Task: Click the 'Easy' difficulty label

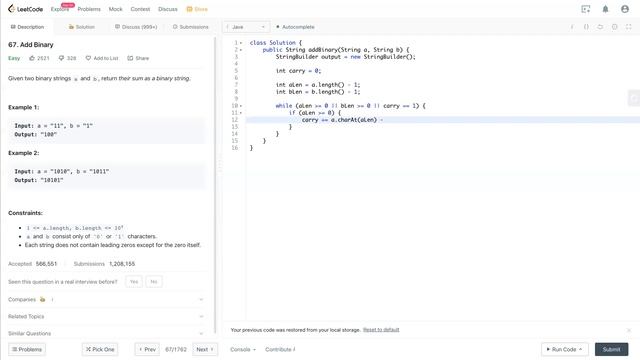Action: point(14,58)
